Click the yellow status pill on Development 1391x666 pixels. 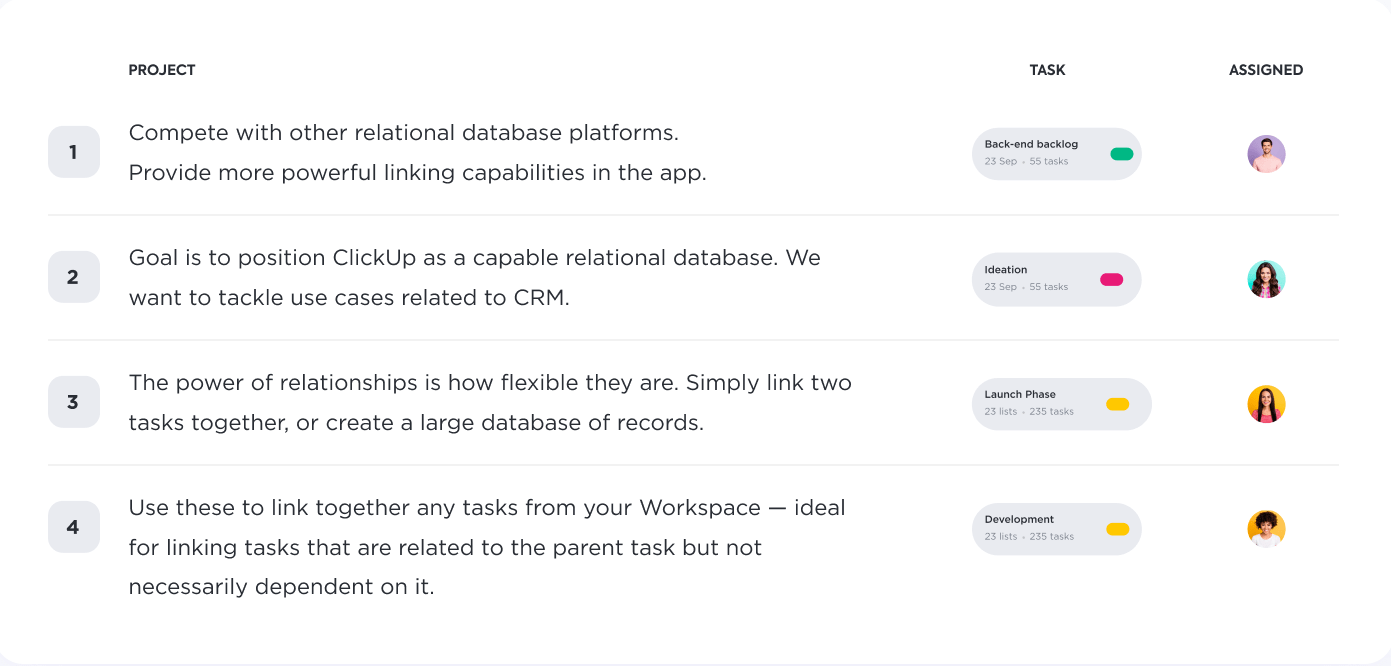pos(1117,529)
